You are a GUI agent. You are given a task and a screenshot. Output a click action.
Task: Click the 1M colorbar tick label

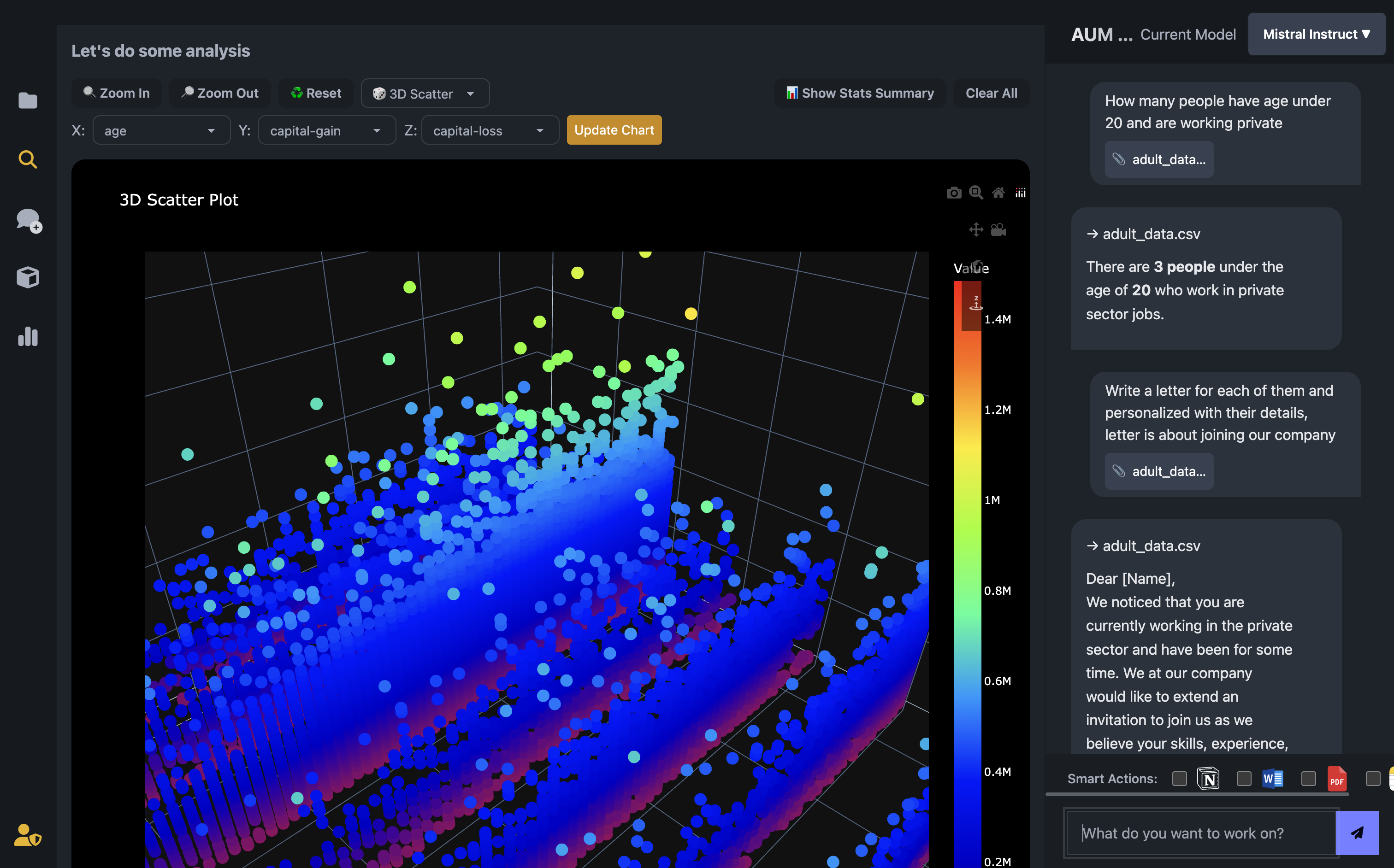pyautogui.click(x=992, y=500)
